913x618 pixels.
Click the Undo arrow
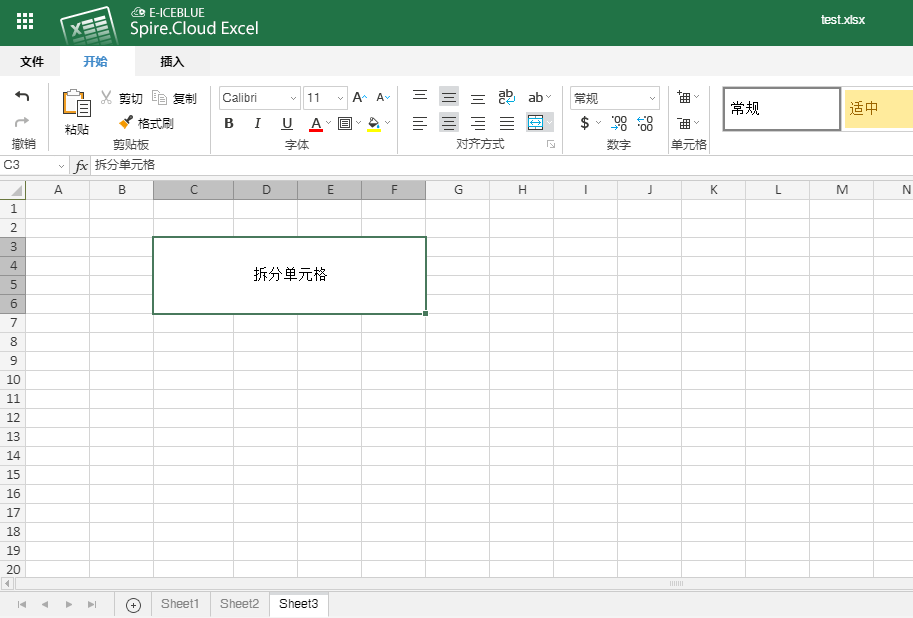pos(22,93)
